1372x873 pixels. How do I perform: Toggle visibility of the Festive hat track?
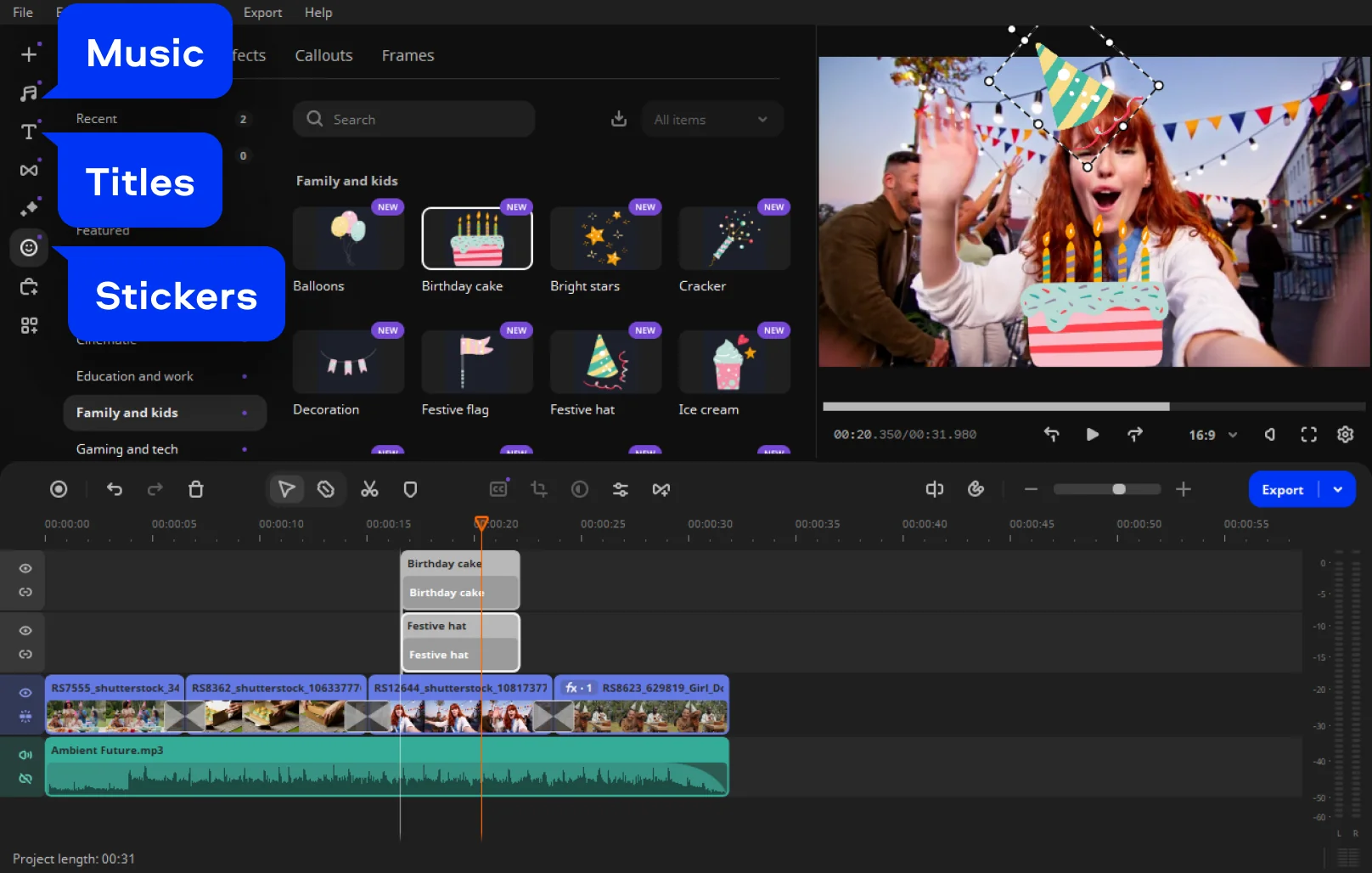point(25,630)
